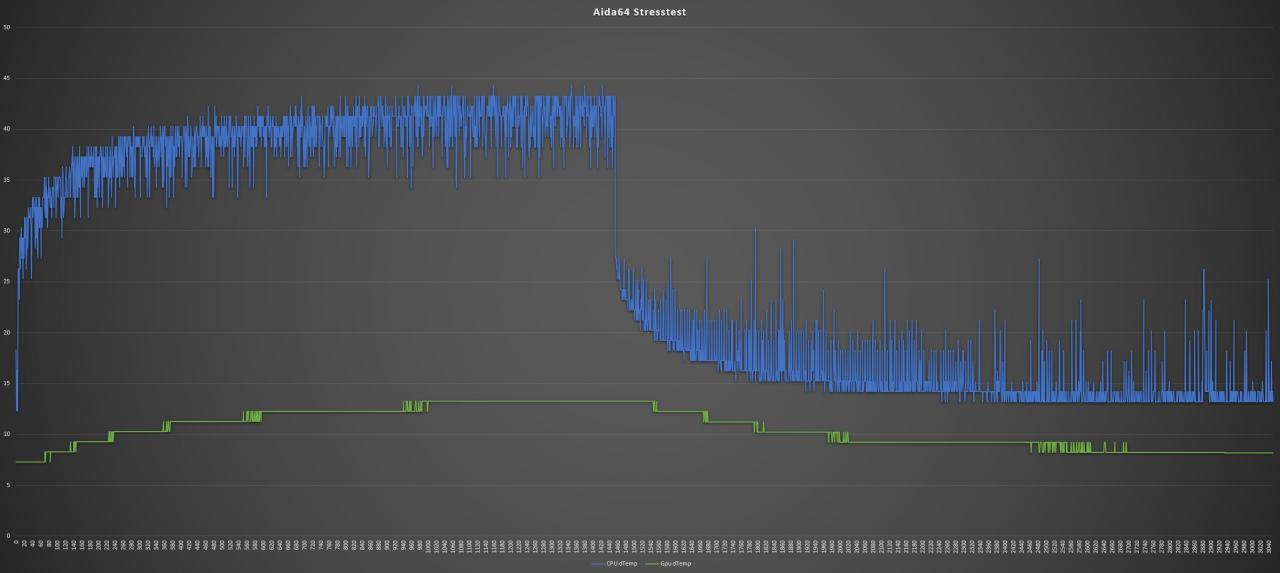Select the y-axis label 45
The image size is (1280, 573).
click(7, 78)
